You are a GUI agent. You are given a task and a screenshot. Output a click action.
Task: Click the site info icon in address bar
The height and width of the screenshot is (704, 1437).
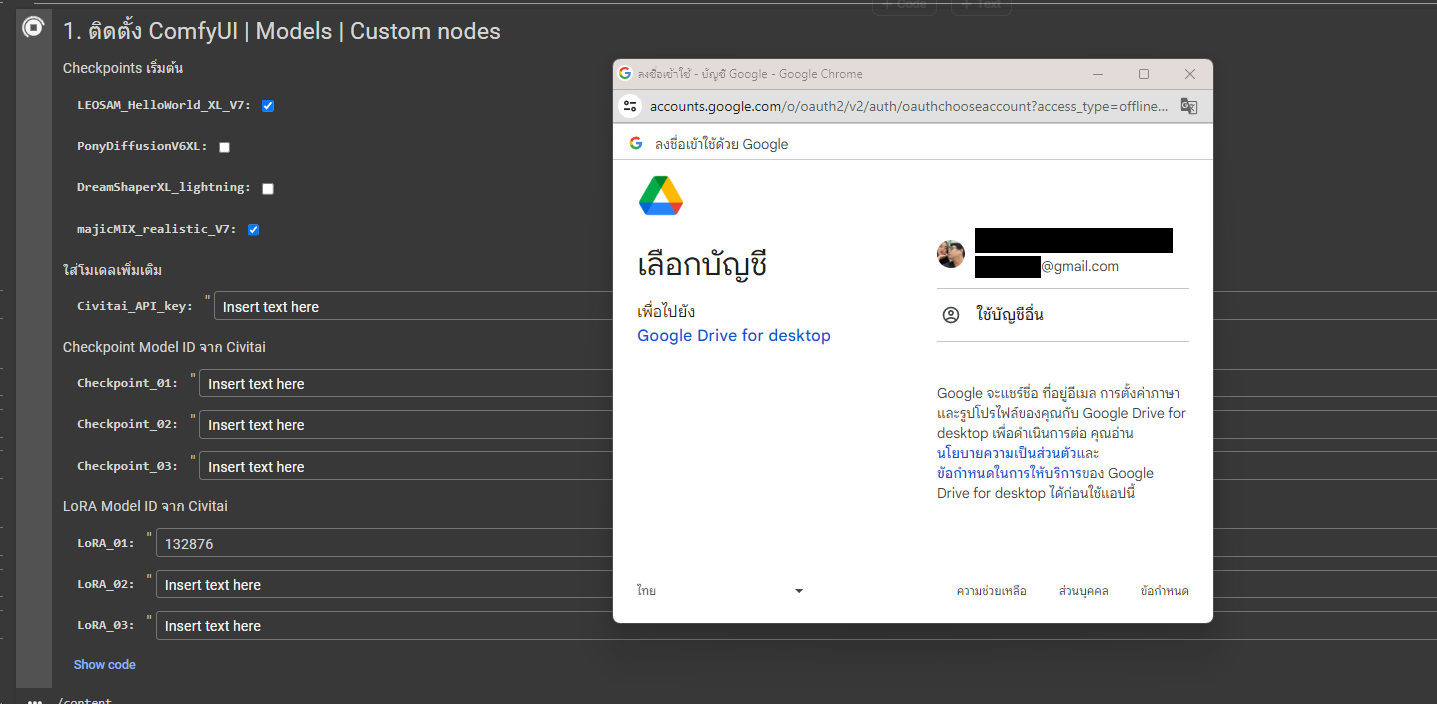(x=630, y=106)
